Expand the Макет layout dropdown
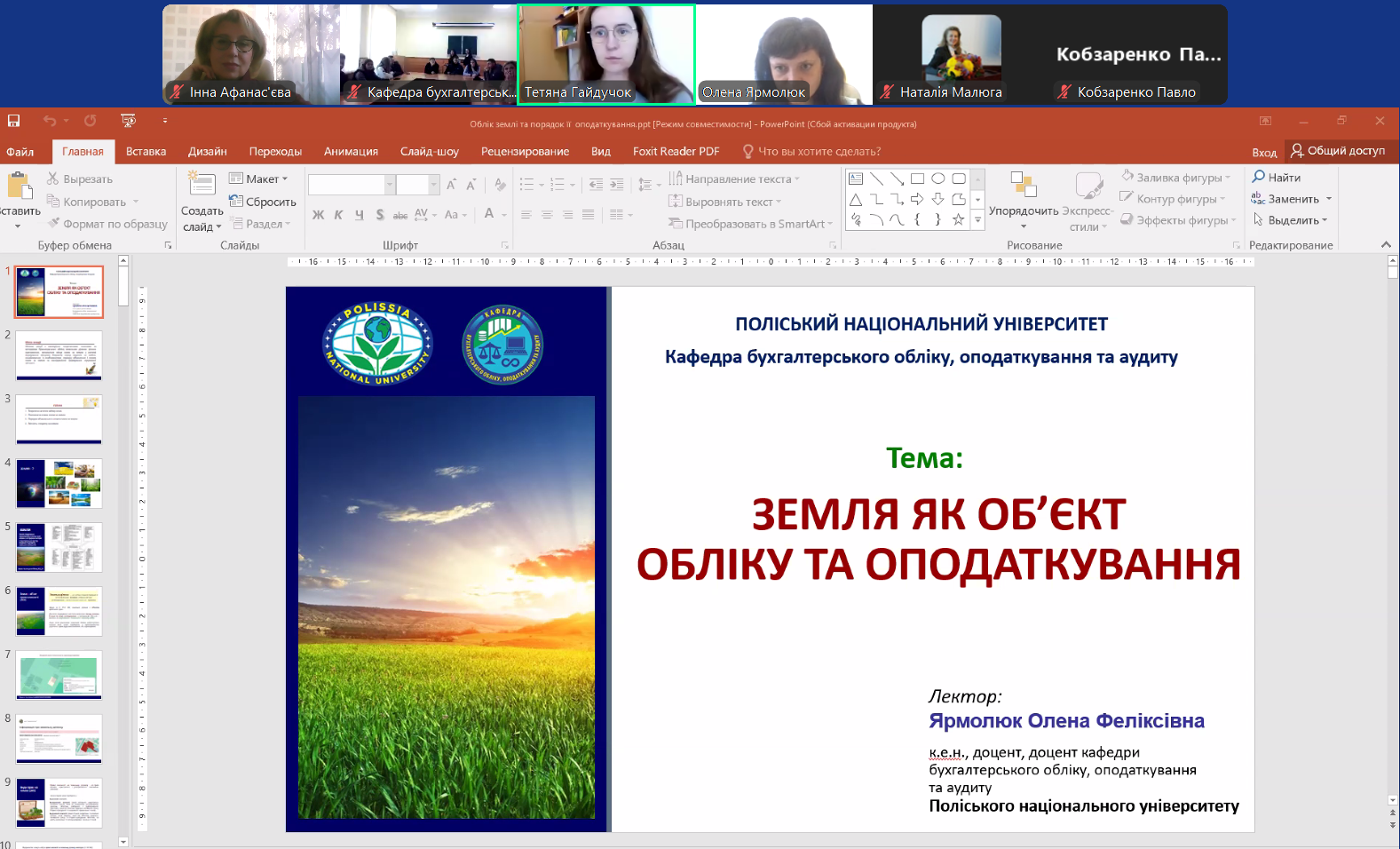1400x849 pixels. (259, 179)
